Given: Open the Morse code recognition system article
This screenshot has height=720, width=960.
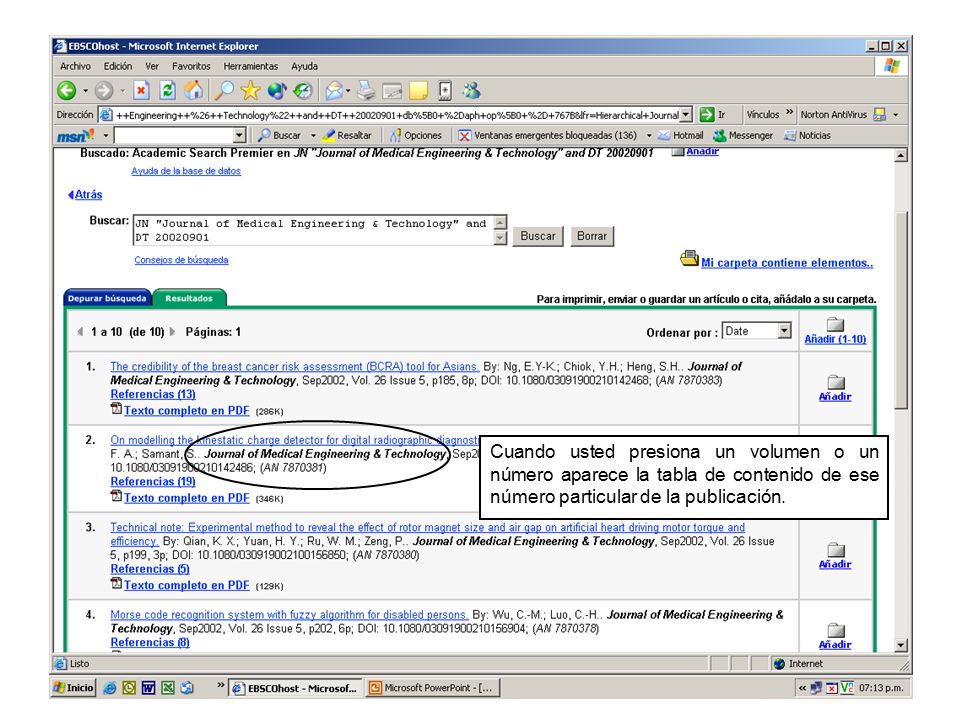Looking at the screenshot, I should click(289, 614).
